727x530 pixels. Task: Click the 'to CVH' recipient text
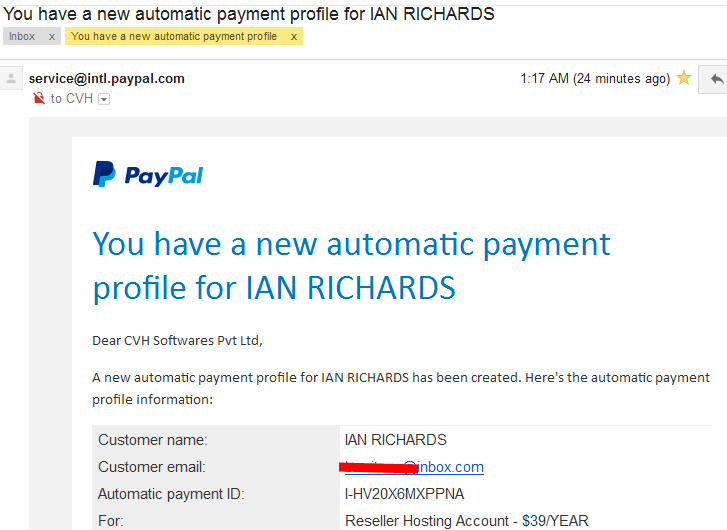[72, 98]
